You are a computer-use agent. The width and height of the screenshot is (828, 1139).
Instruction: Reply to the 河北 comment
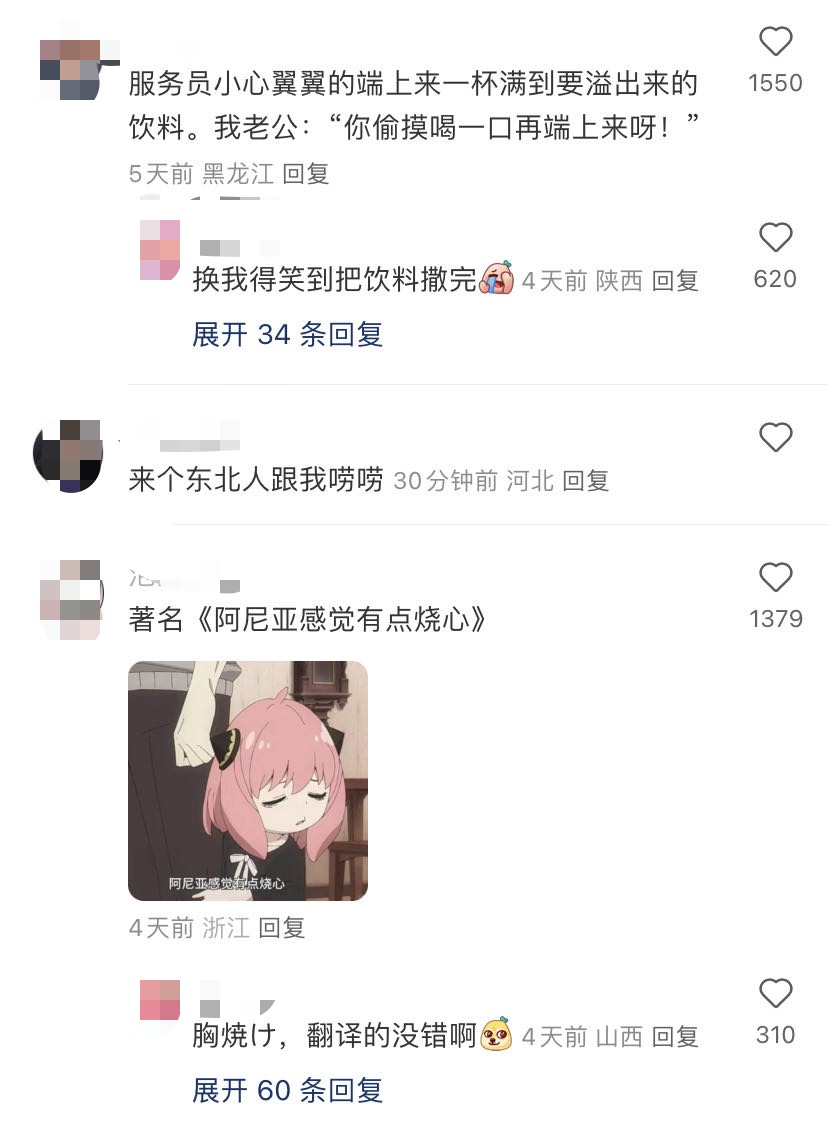585,480
